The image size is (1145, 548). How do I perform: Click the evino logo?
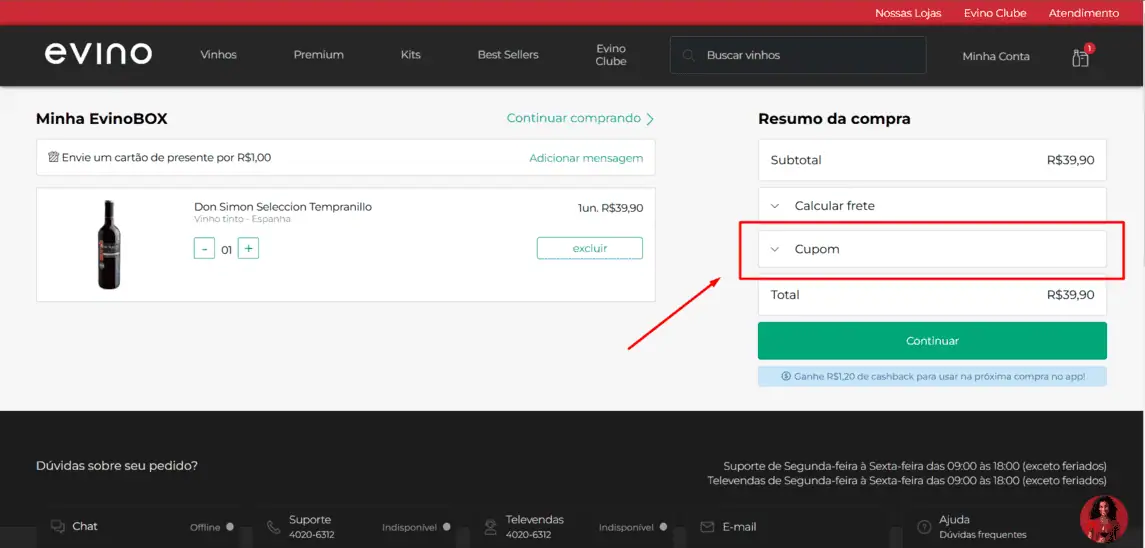tap(99, 53)
